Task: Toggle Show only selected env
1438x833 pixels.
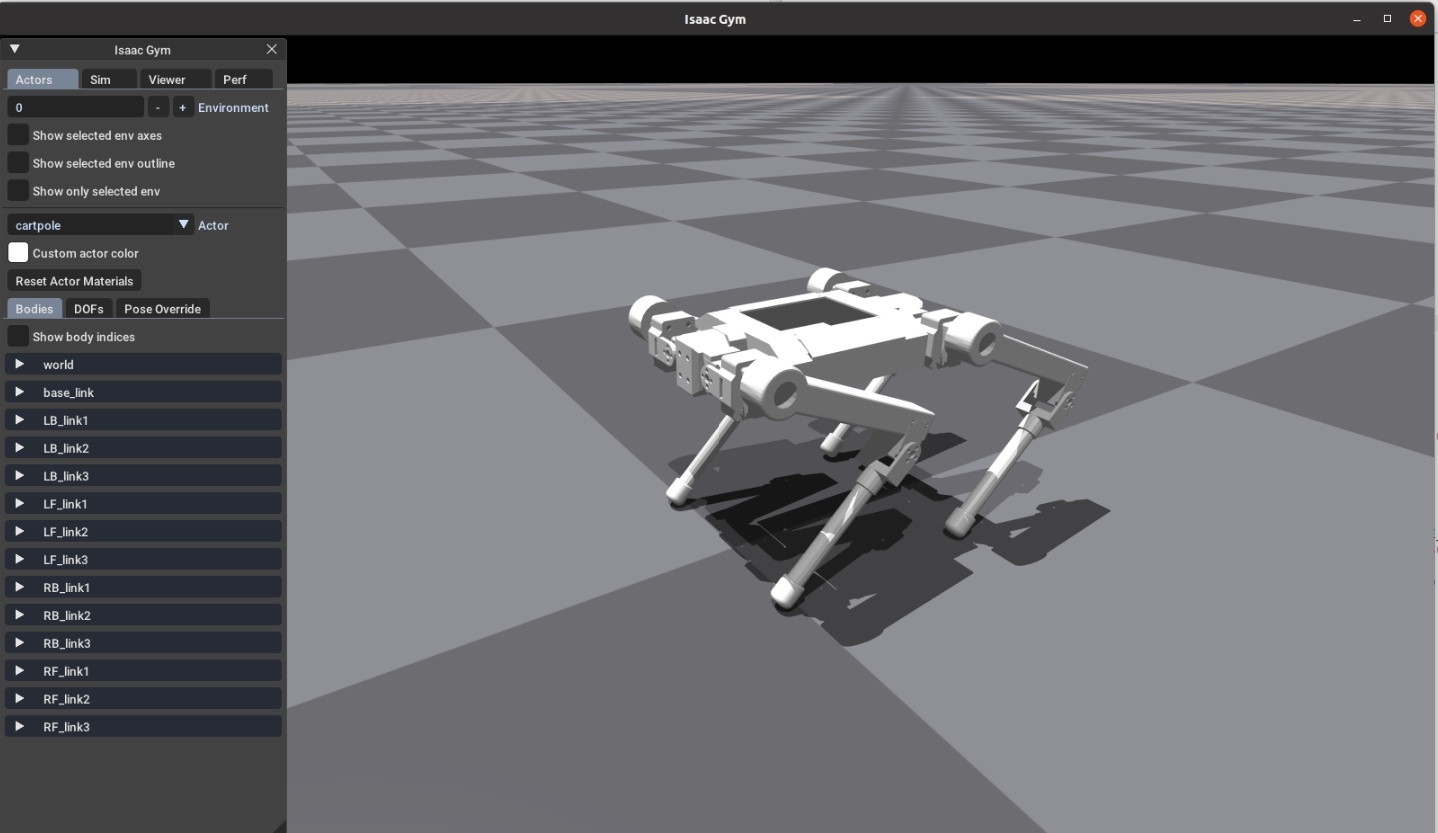Action: pyautogui.click(x=17, y=190)
